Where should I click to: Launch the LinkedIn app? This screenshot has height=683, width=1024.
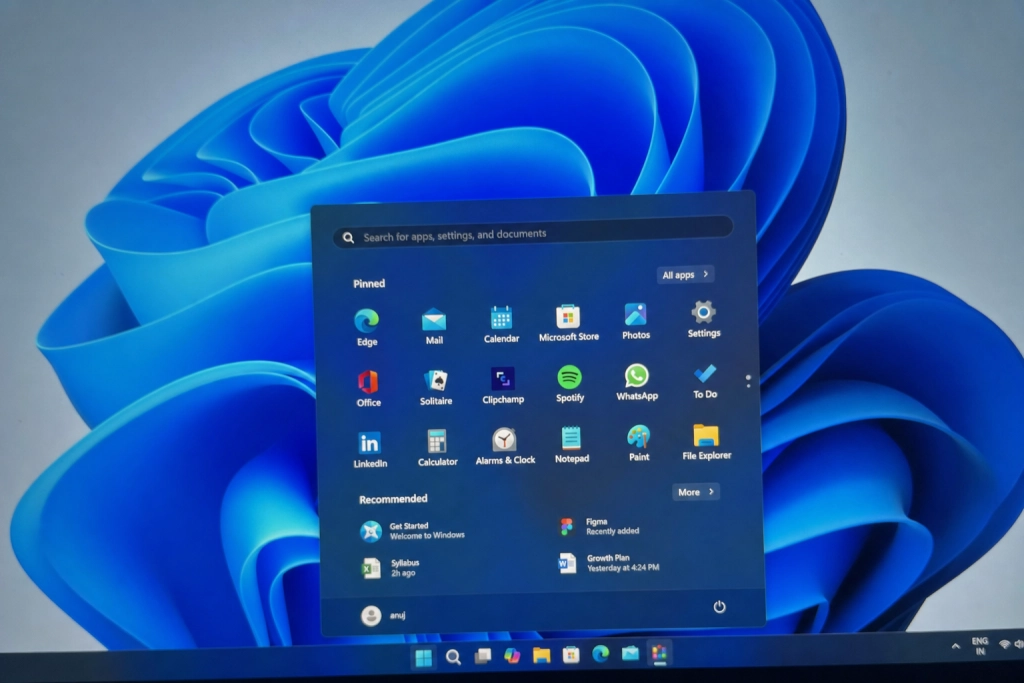370,449
